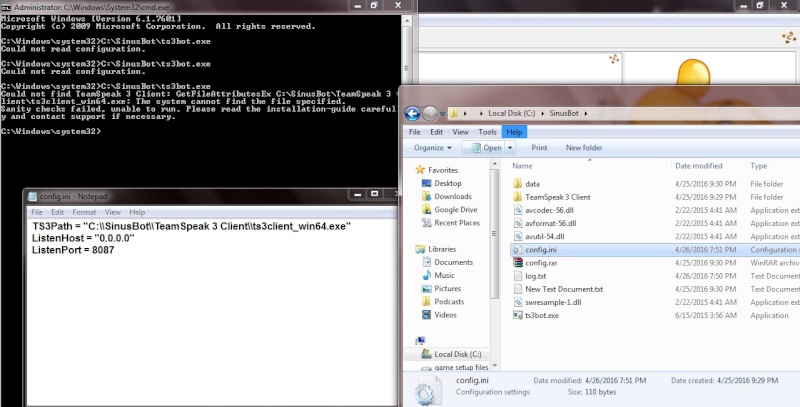Select the log.txt file icon
The image size is (800, 407).
517,276
